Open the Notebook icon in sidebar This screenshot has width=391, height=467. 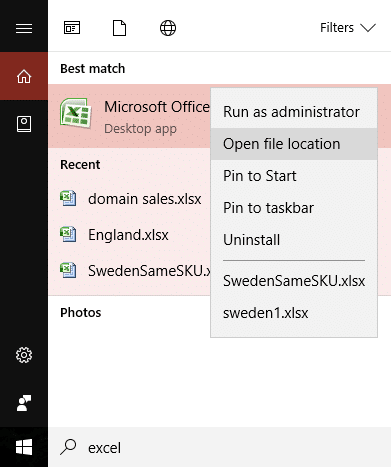[x=24, y=124]
